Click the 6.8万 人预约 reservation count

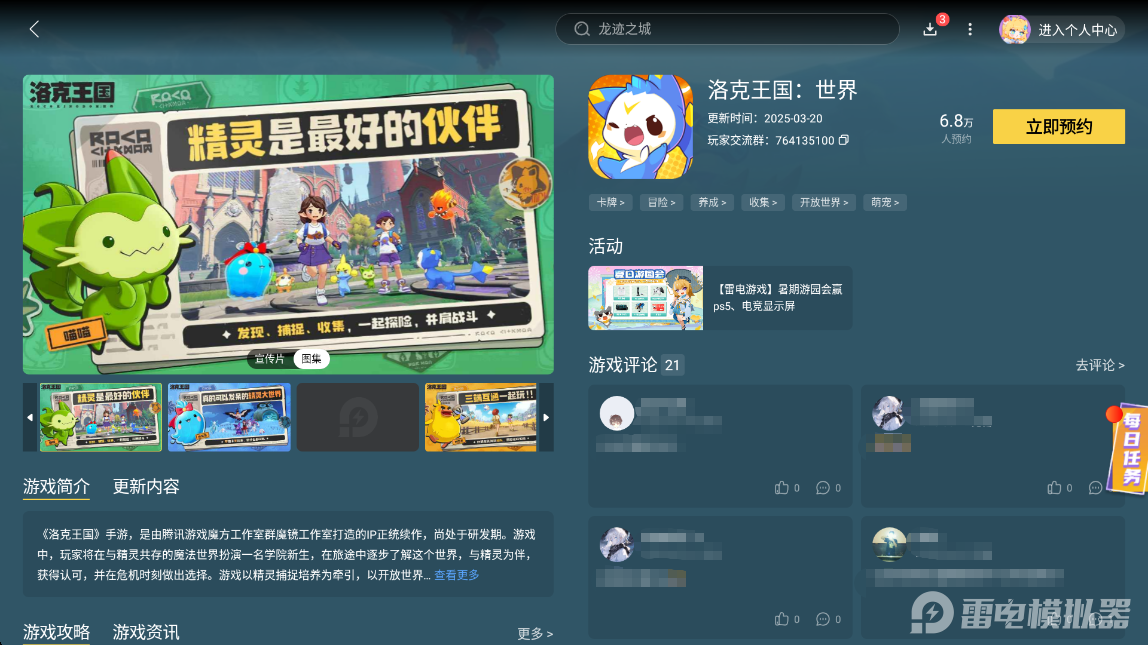956,128
